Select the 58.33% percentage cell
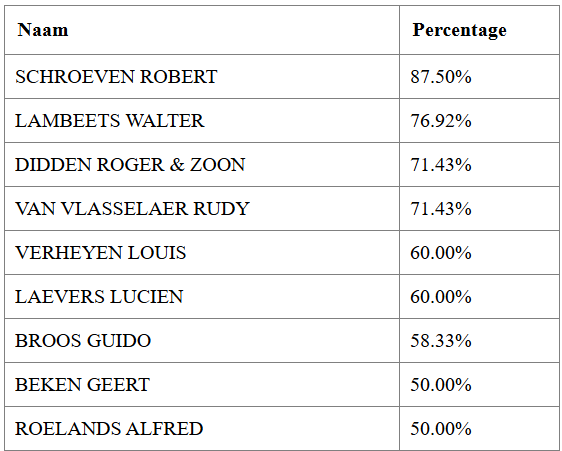The height and width of the screenshot is (451, 562). pyautogui.click(x=479, y=341)
